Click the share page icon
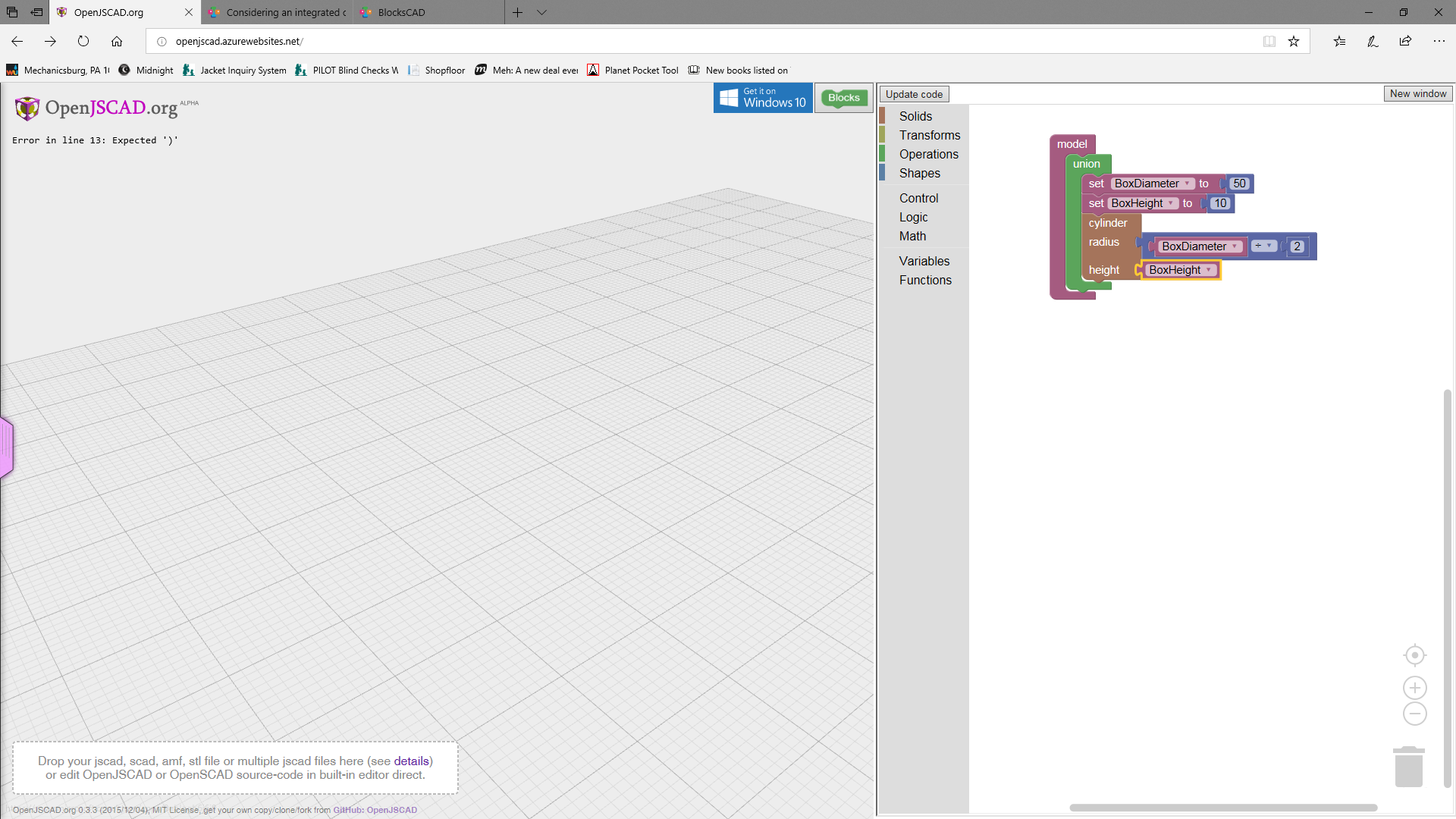 click(x=1405, y=42)
